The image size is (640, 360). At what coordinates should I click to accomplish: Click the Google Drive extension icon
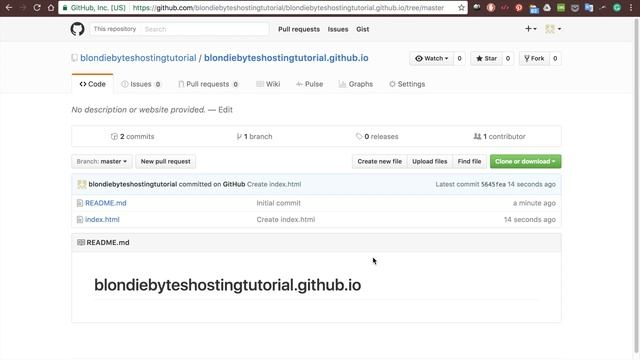tap(547, 8)
